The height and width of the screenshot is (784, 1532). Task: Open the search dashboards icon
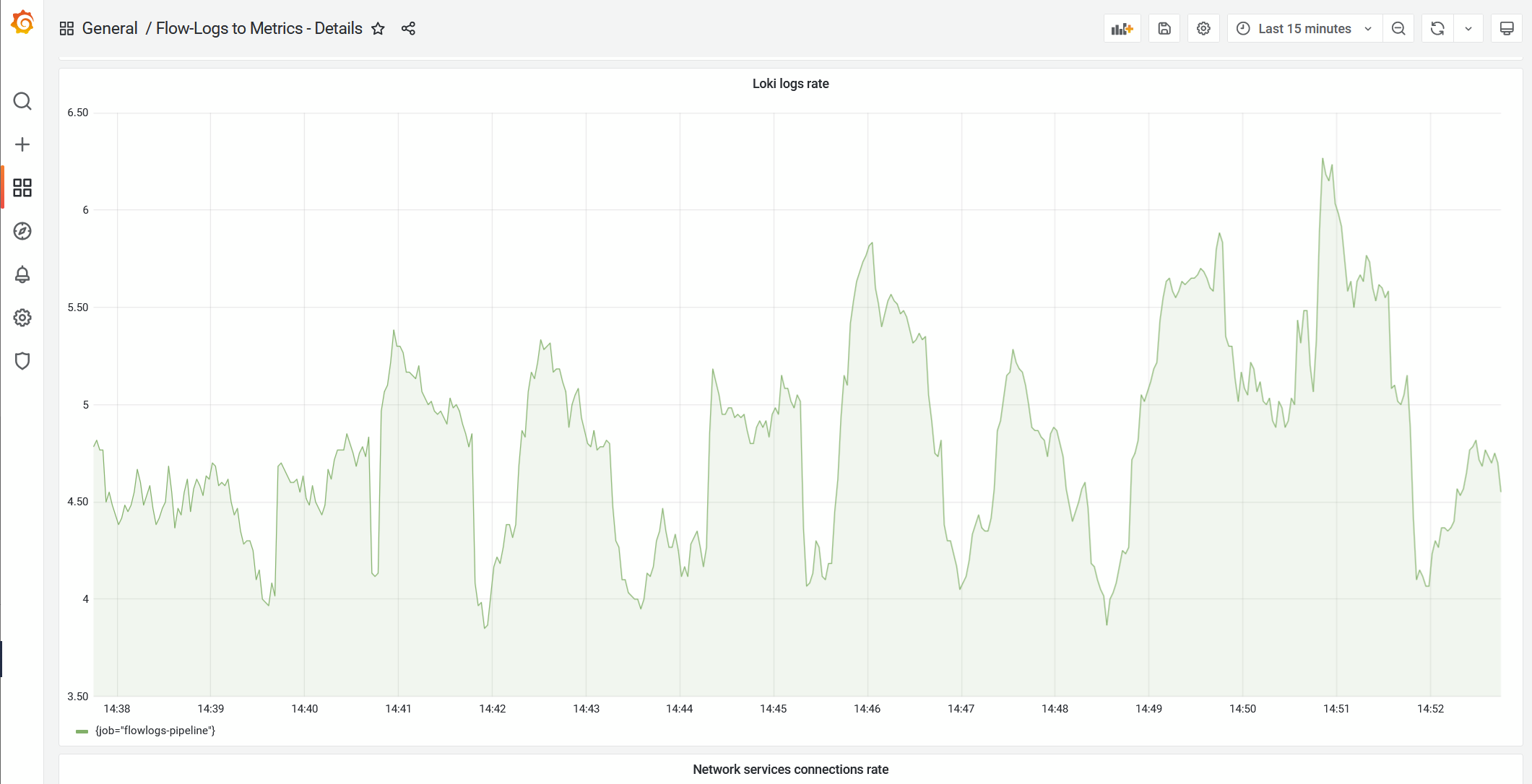22,101
